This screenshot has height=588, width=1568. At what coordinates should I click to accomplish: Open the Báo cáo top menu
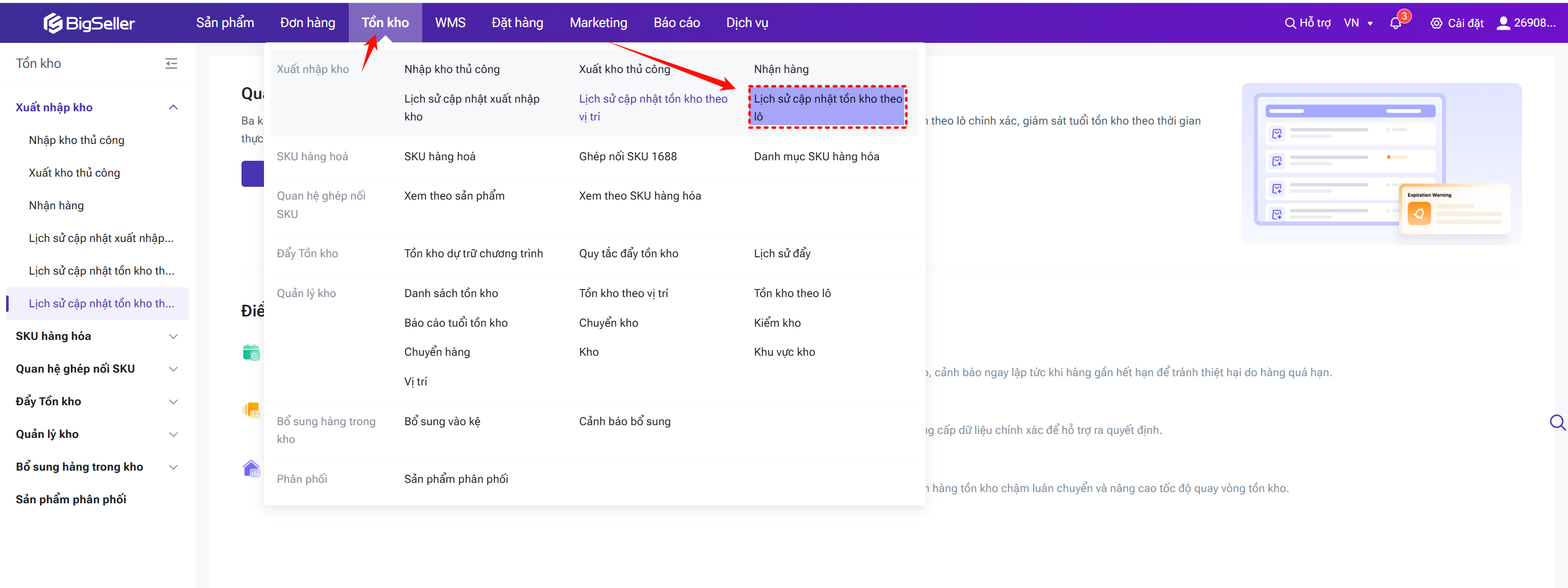(x=676, y=23)
